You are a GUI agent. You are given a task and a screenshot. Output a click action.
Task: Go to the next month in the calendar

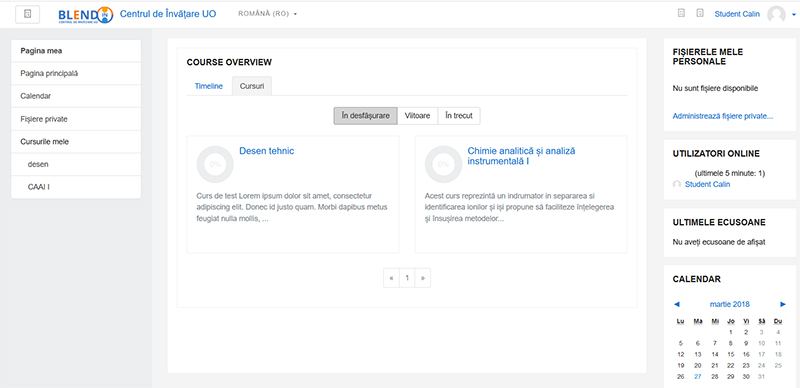coord(783,304)
